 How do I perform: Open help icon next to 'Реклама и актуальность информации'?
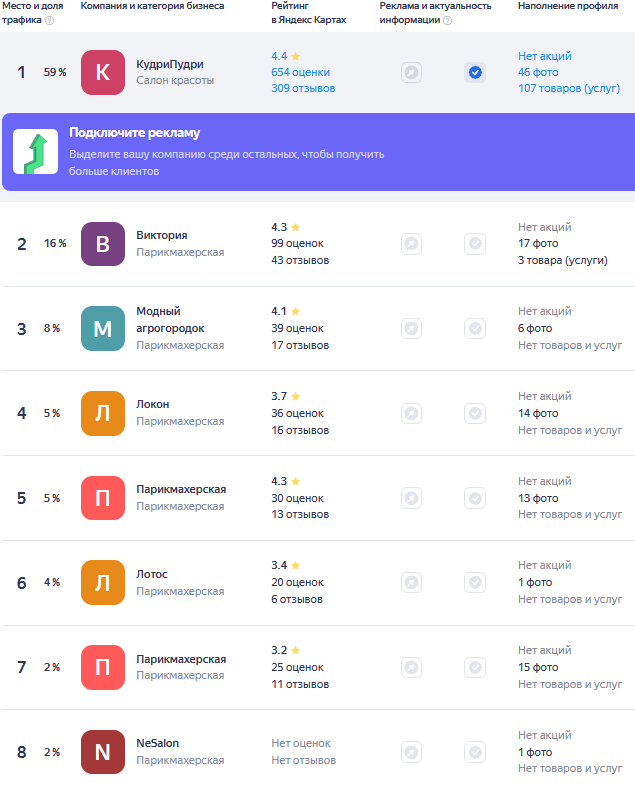[x=447, y=20]
